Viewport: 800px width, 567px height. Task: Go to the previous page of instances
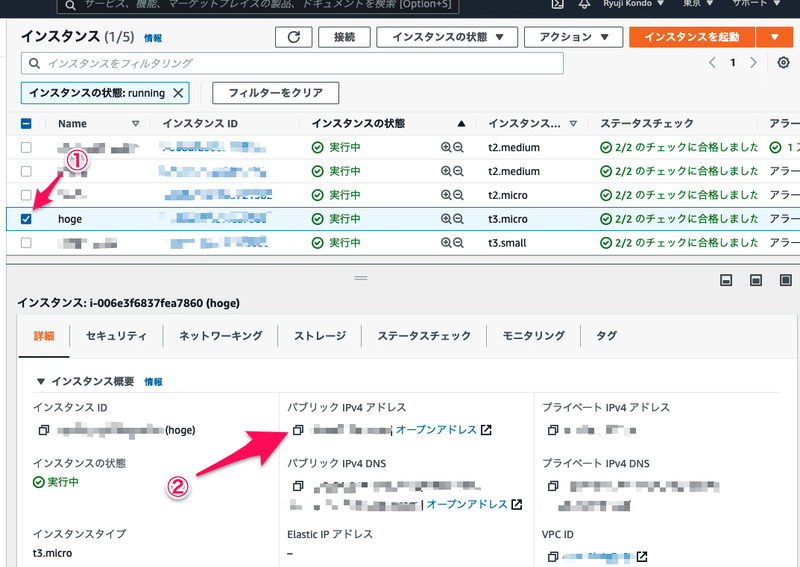coord(712,63)
